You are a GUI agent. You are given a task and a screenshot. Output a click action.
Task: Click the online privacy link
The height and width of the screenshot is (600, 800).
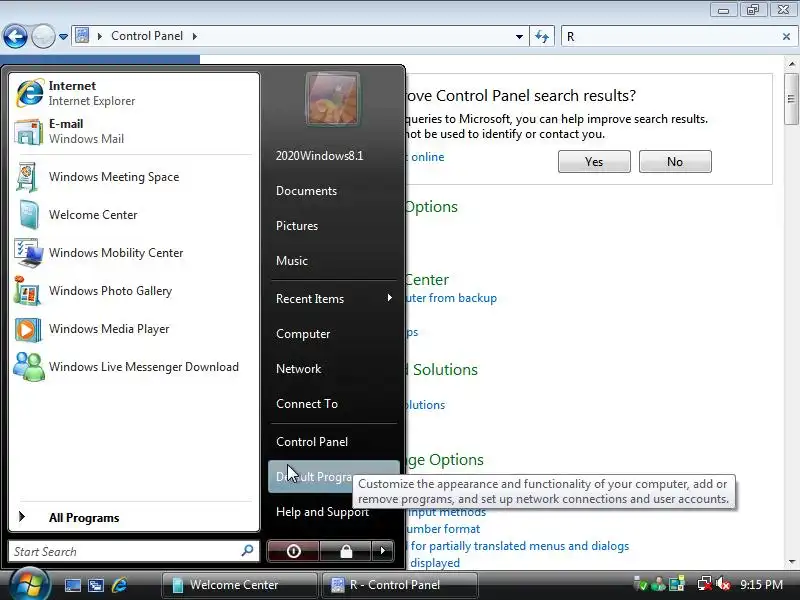click(426, 157)
